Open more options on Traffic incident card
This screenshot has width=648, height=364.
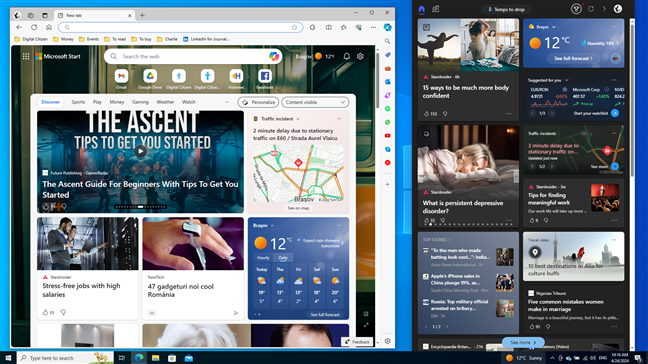[x=339, y=119]
